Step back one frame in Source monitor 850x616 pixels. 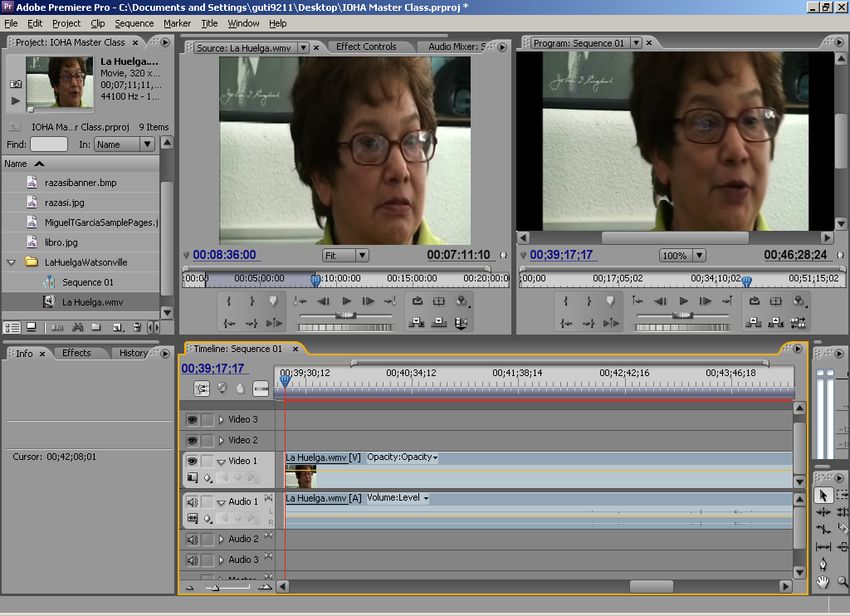(x=324, y=301)
